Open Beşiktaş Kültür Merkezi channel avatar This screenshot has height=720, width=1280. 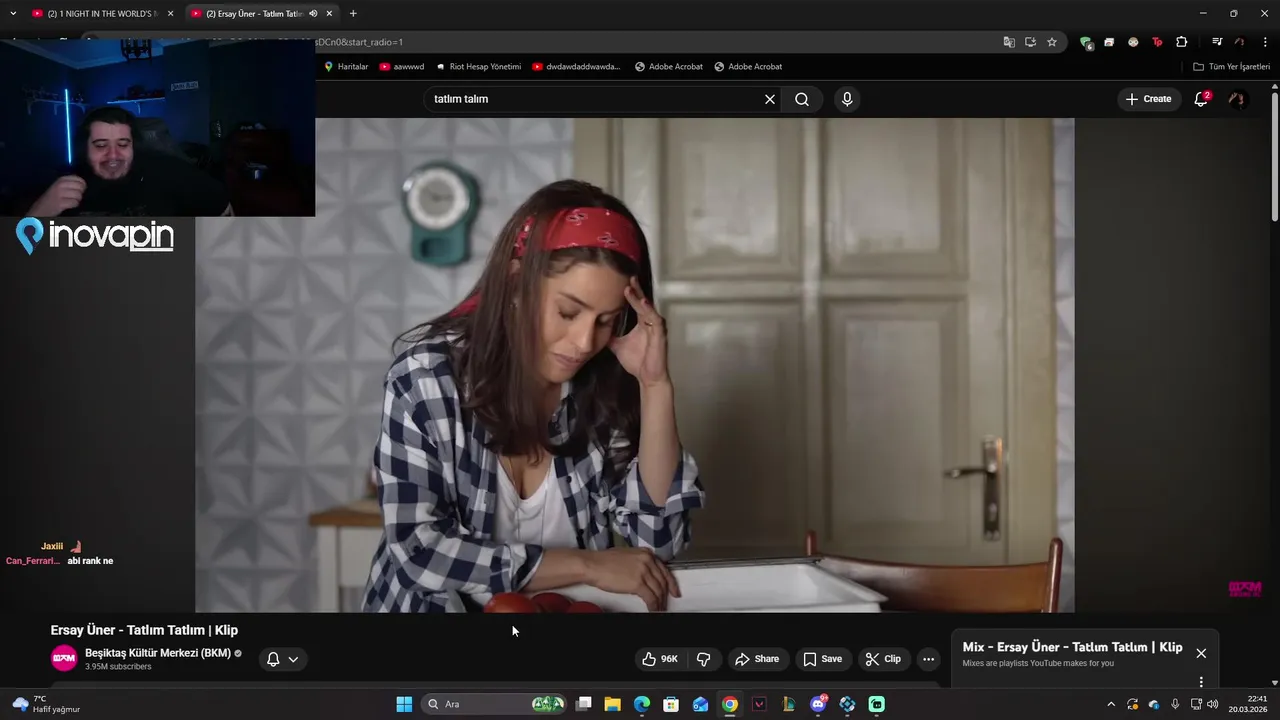click(x=64, y=658)
